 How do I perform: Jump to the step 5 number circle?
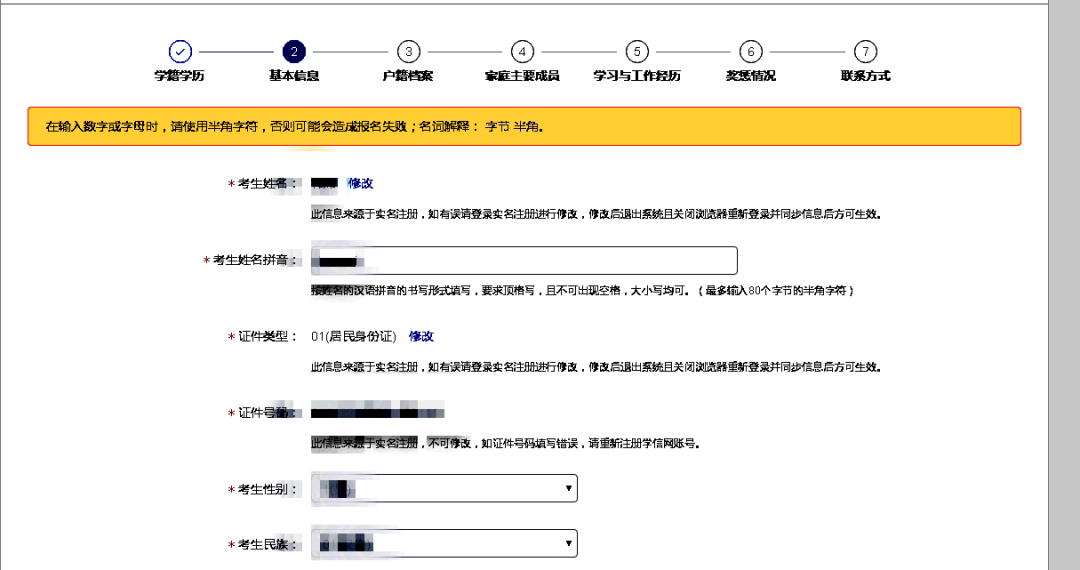point(637,51)
